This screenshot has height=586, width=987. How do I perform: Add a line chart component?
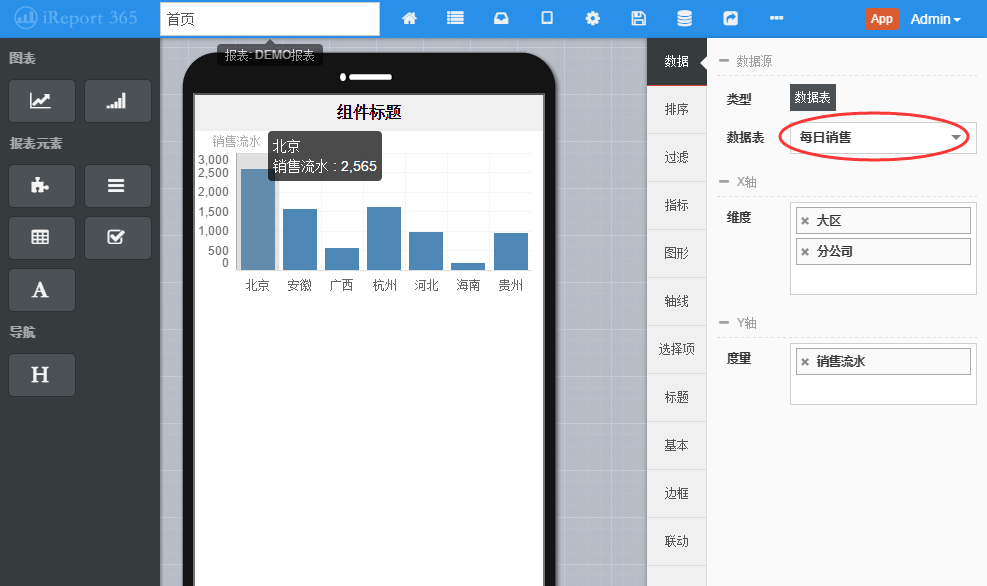(x=42, y=101)
